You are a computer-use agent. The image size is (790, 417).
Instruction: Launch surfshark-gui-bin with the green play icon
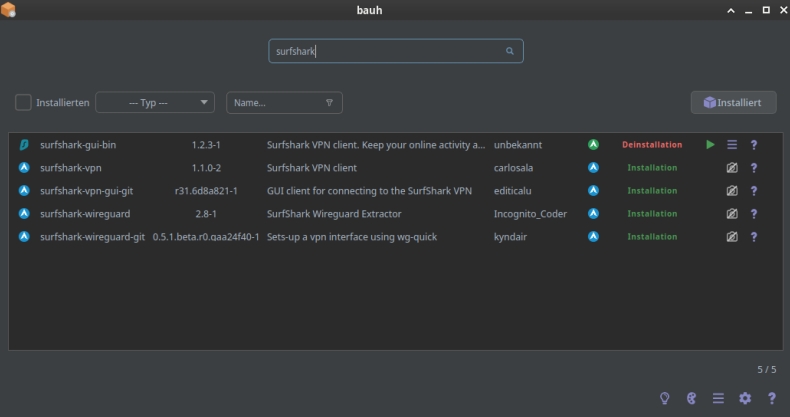pyautogui.click(x=710, y=145)
